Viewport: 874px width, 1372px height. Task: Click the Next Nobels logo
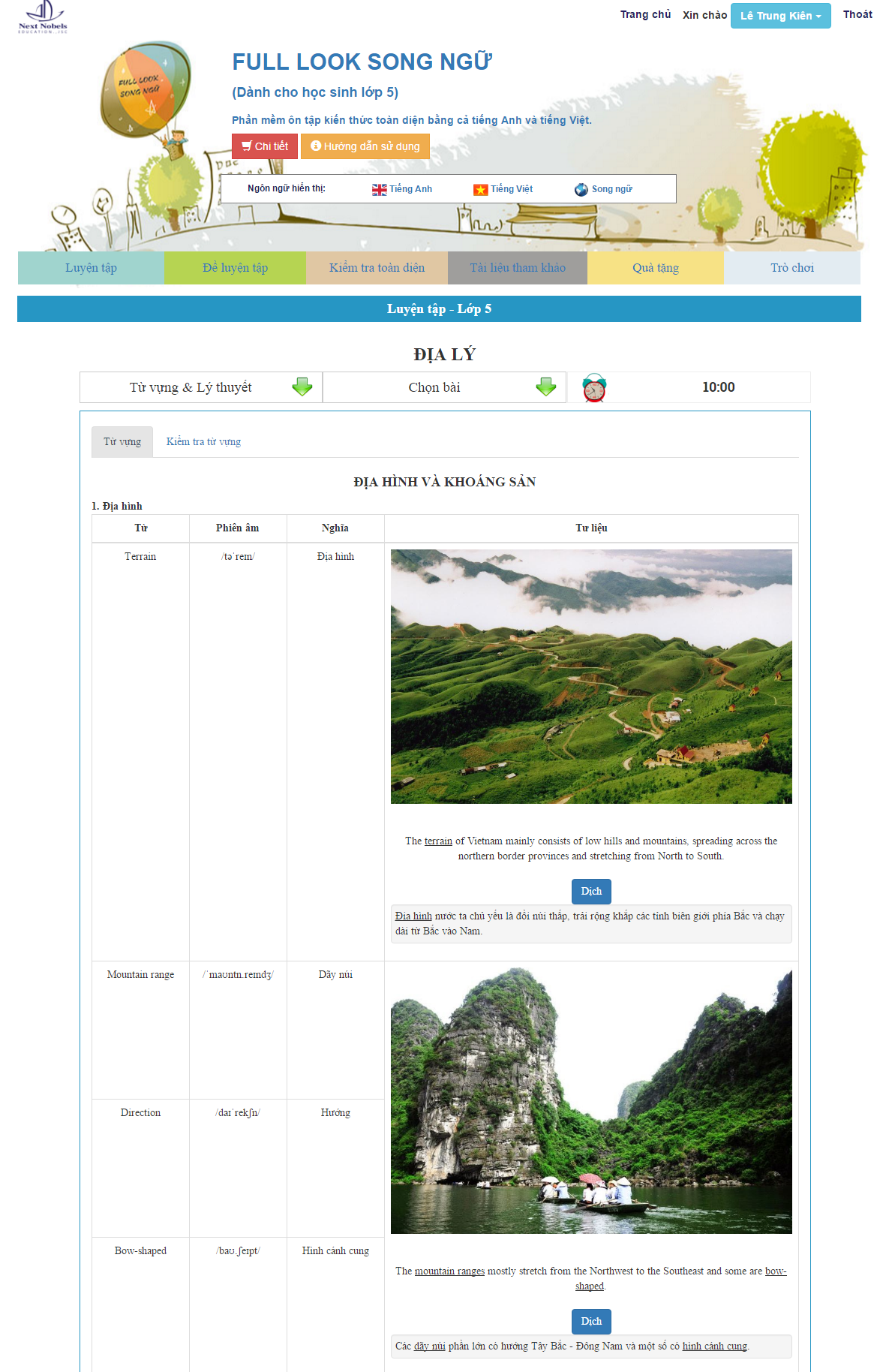pyautogui.click(x=43, y=17)
